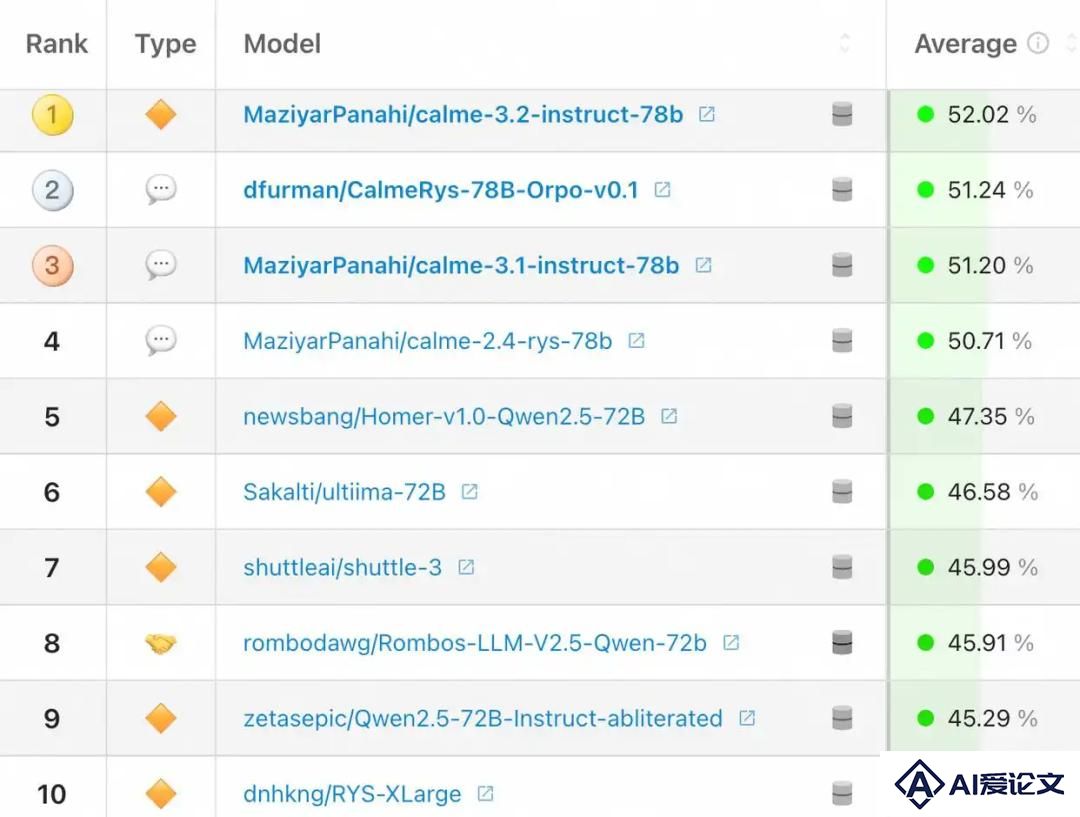Open MaziyarPanahi/calme-2.4-rys-78b model link
The image size is (1080, 817).
pos(428,341)
